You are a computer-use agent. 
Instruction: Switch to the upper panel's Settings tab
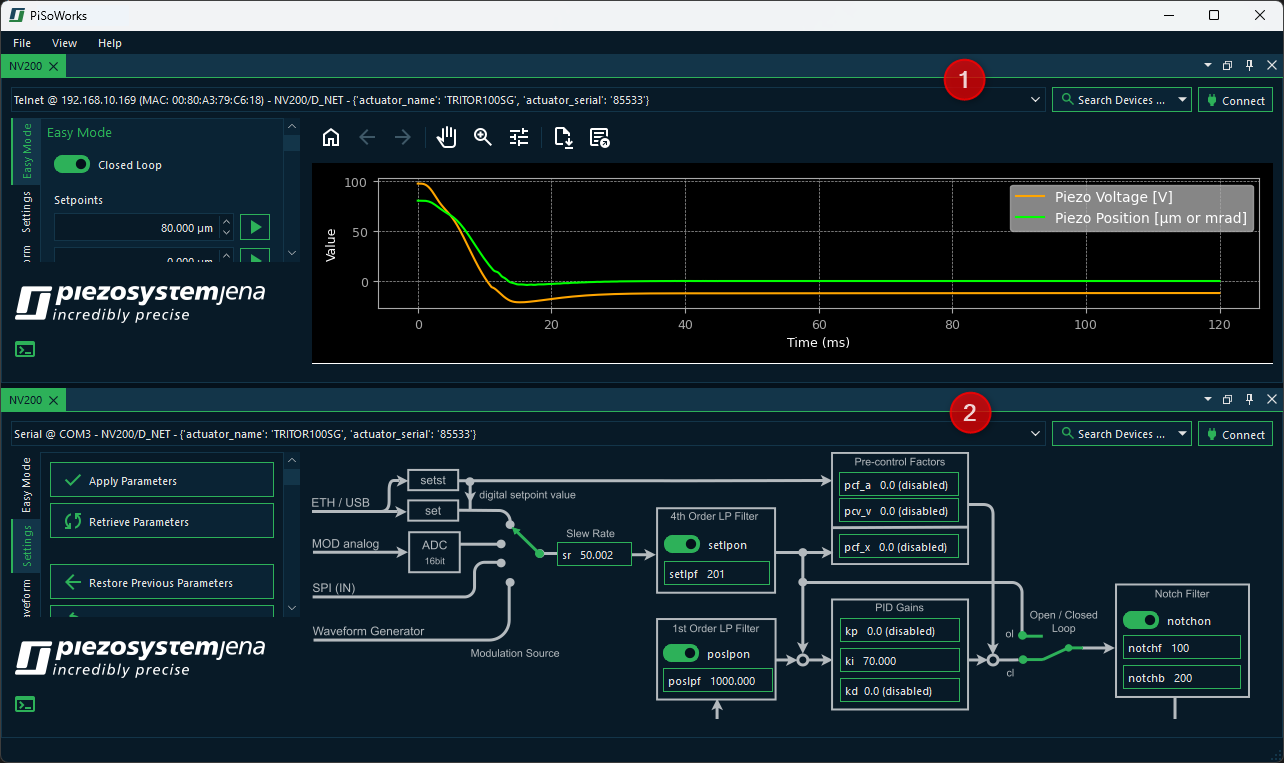click(x=27, y=212)
